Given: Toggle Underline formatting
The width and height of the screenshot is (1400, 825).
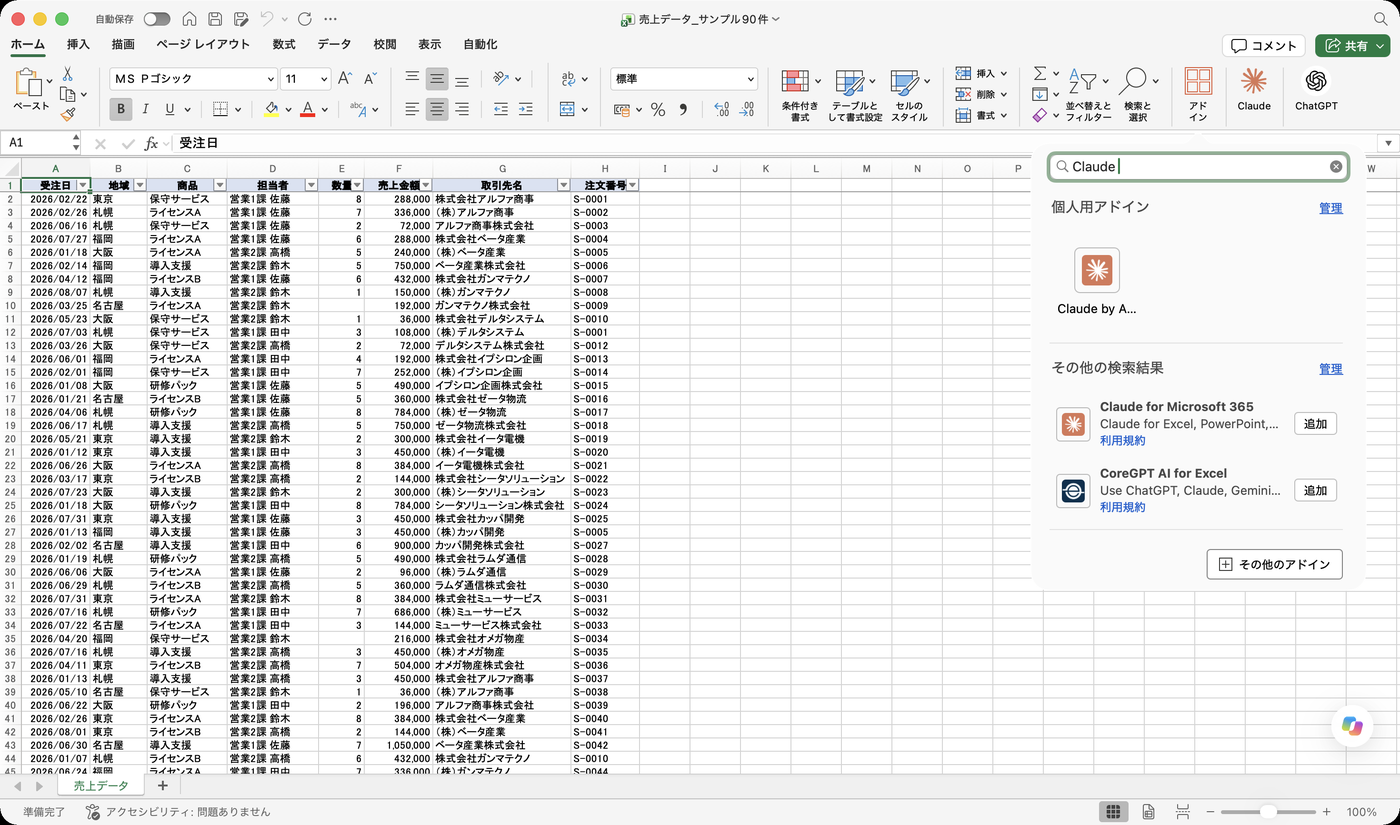Looking at the screenshot, I should tap(170, 109).
